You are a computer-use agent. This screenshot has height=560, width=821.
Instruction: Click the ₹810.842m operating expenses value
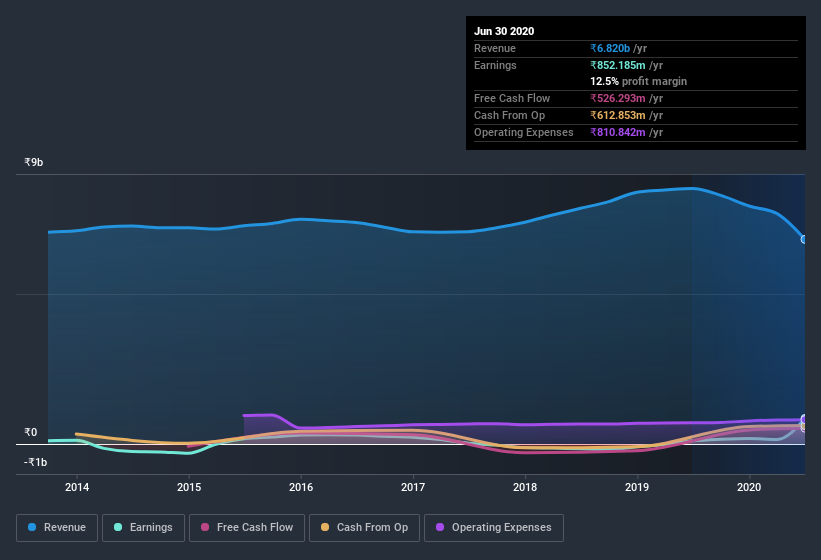click(618, 132)
